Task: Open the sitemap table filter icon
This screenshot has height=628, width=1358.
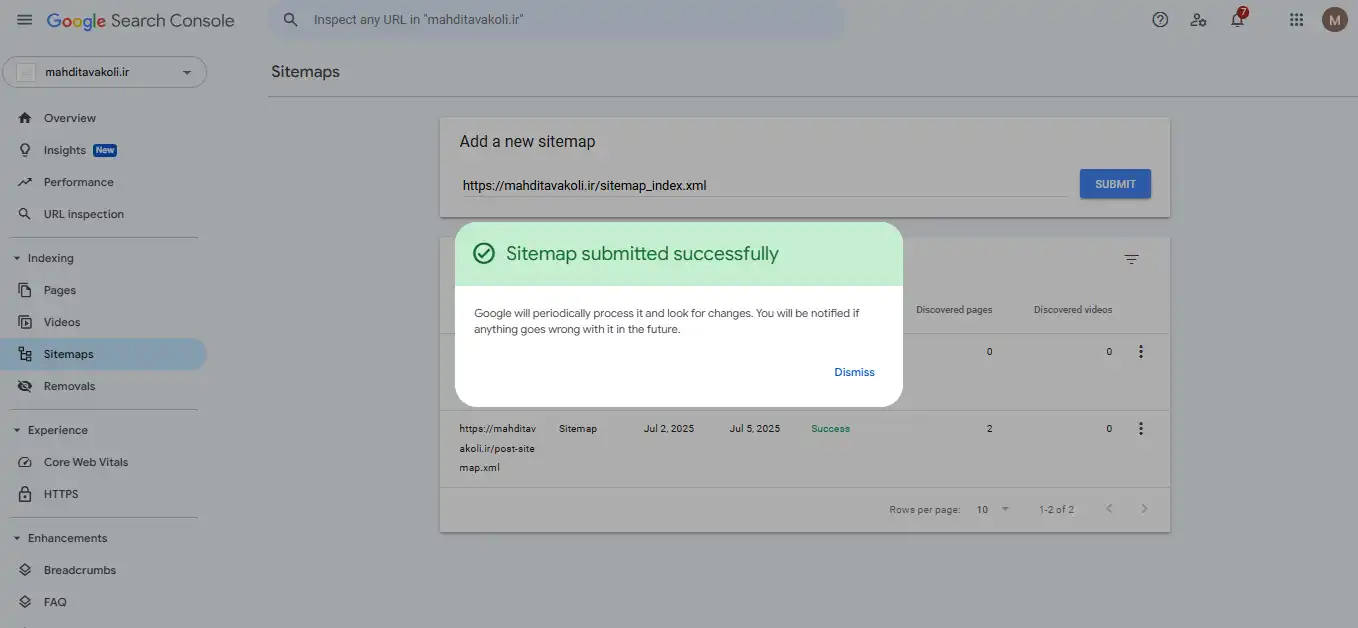Action: 1131,259
